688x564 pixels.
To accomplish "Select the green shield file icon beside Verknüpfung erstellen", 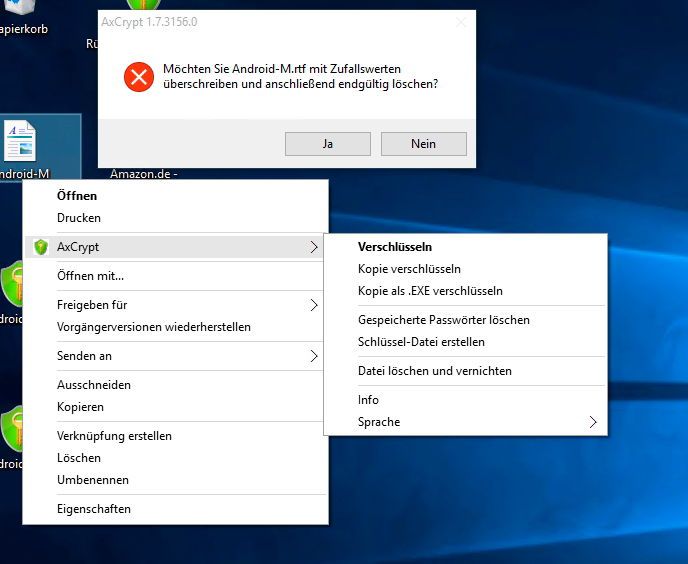I will pyautogui.click(x=11, y=429).
